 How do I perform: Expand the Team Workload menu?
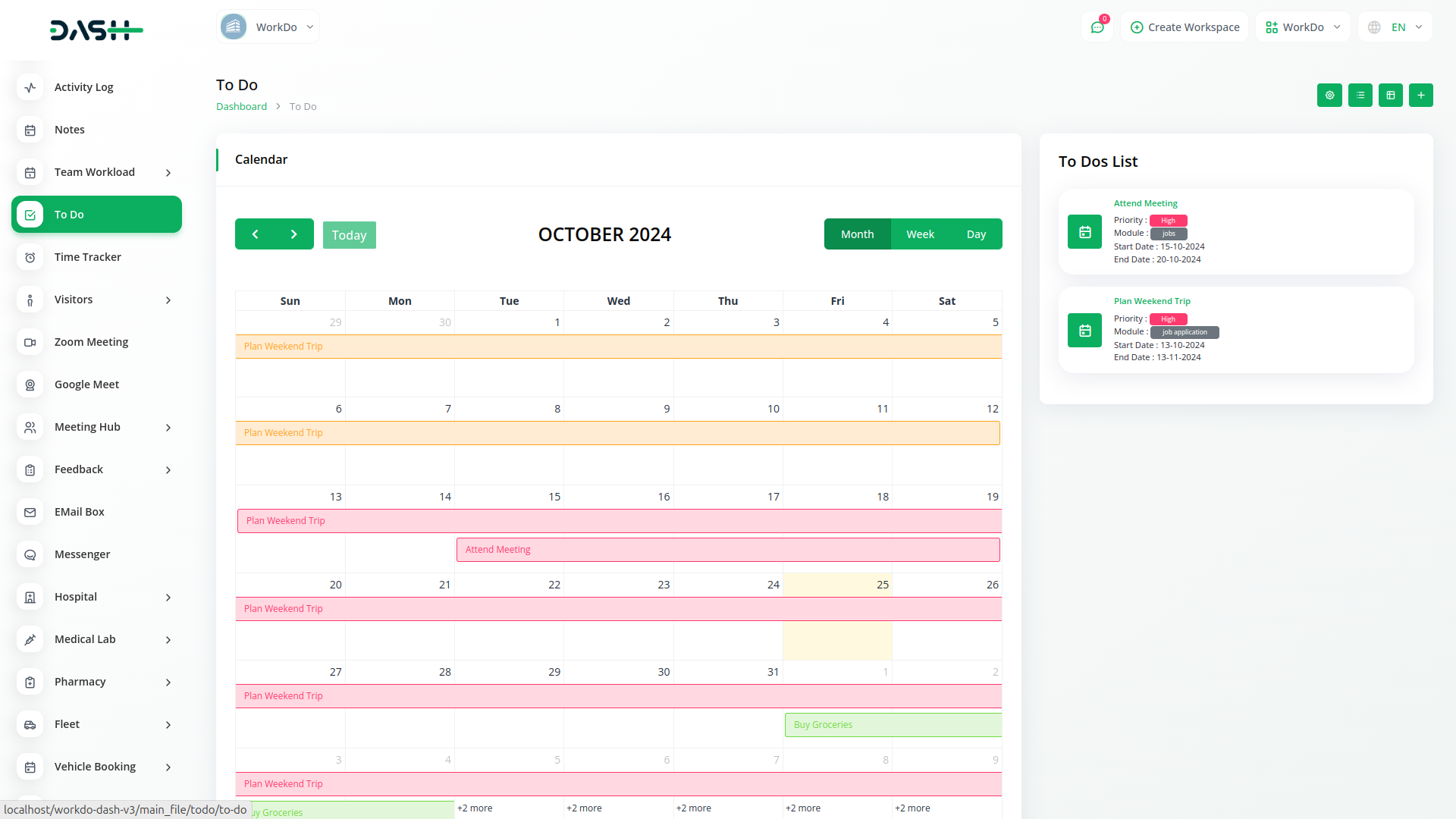click(96, 172)
